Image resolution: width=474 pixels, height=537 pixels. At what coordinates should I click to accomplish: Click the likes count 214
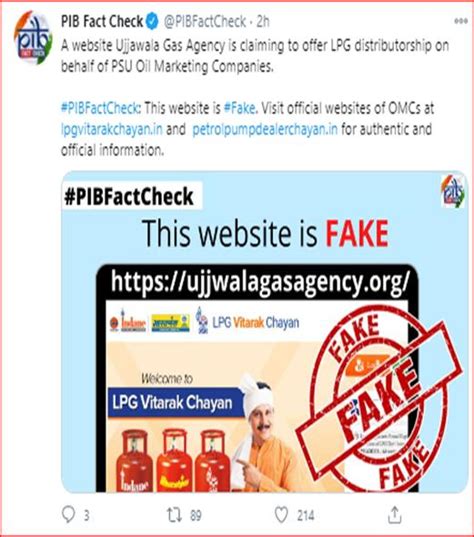[x=305, y=515]
